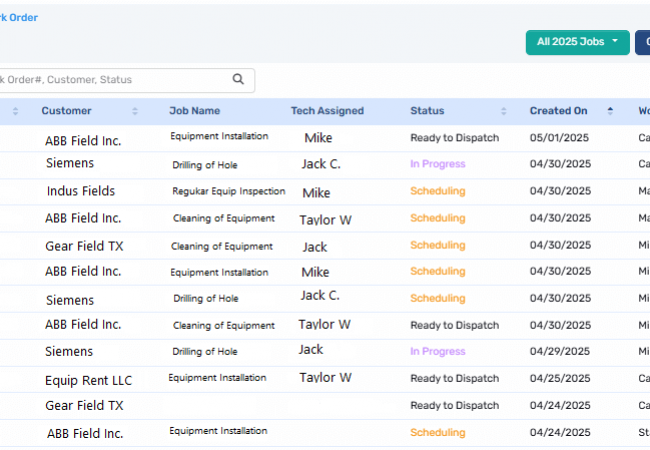
Task: Click Jack tech in Gear Field TX row
Action: (315, 247)
